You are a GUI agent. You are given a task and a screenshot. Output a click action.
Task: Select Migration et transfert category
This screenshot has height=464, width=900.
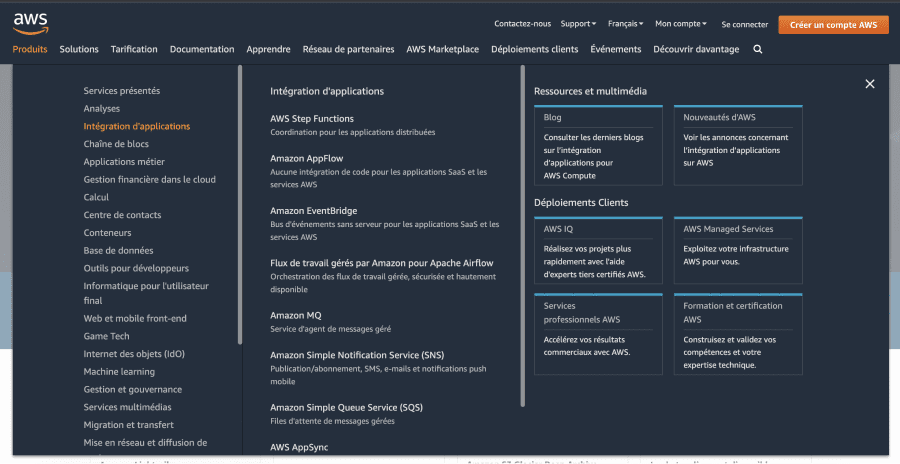click(x=129, y=426)
